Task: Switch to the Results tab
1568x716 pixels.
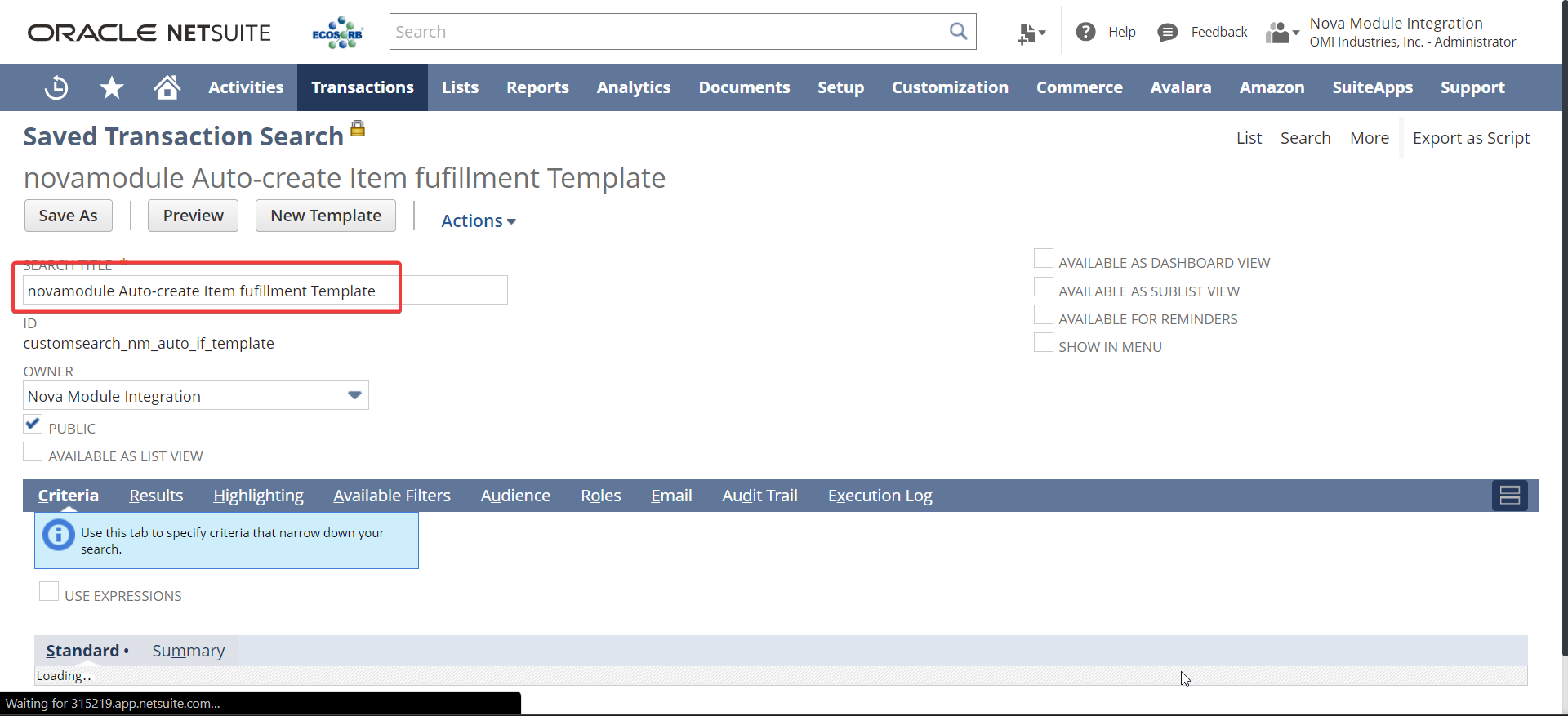Action: tap(156, 496)
